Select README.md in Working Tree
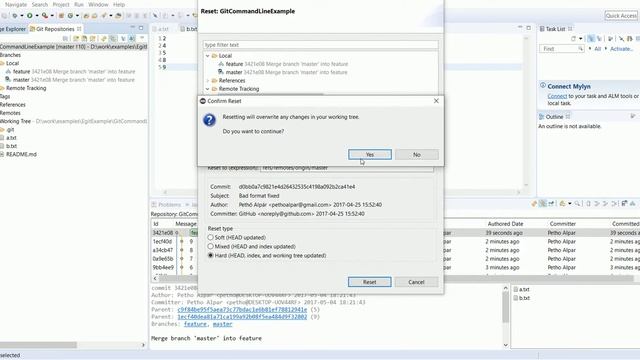Screen dimensions: 640x360 coord(19,154)
